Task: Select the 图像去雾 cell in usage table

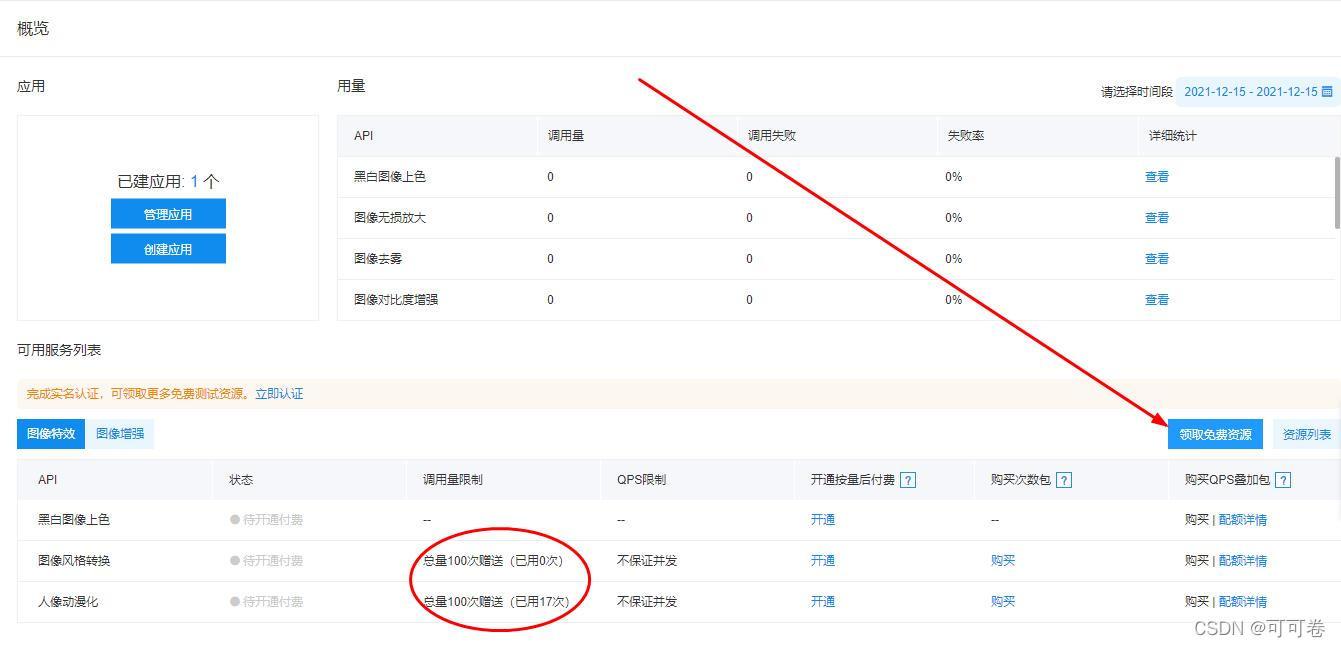Action: point(378,259)
